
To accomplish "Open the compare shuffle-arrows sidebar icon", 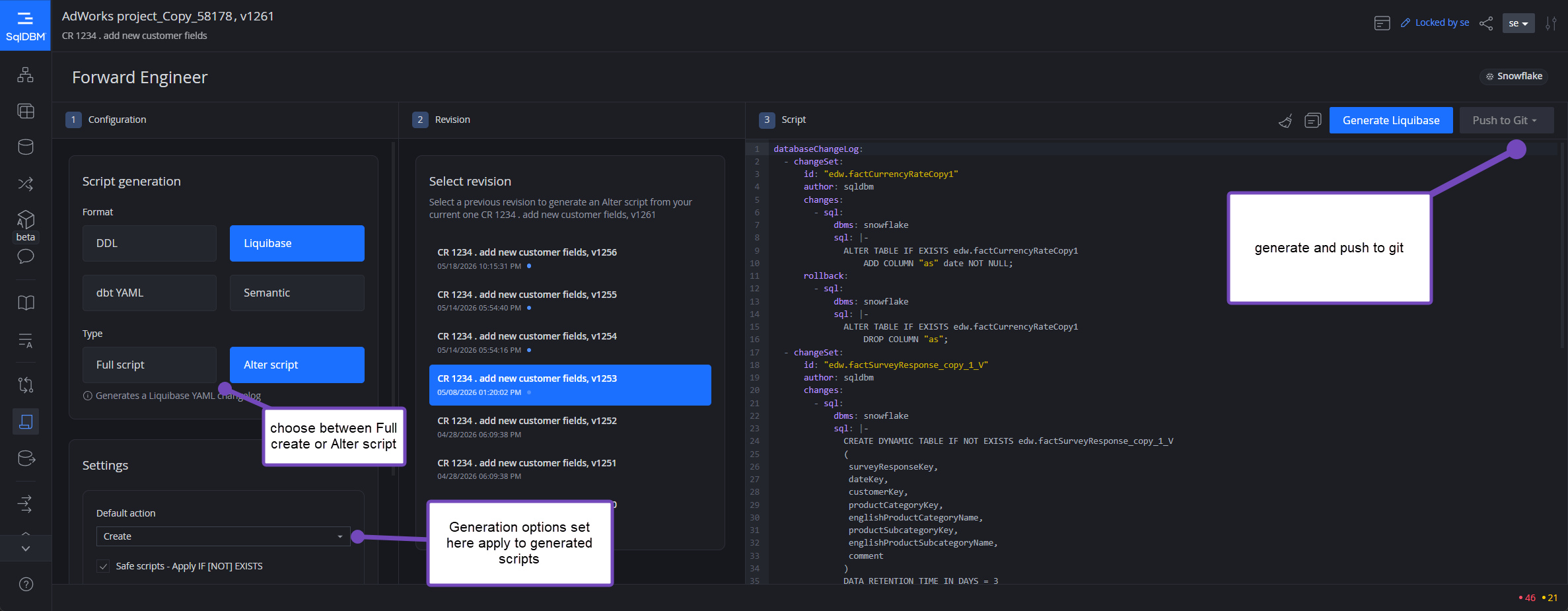I will (25, 184).
